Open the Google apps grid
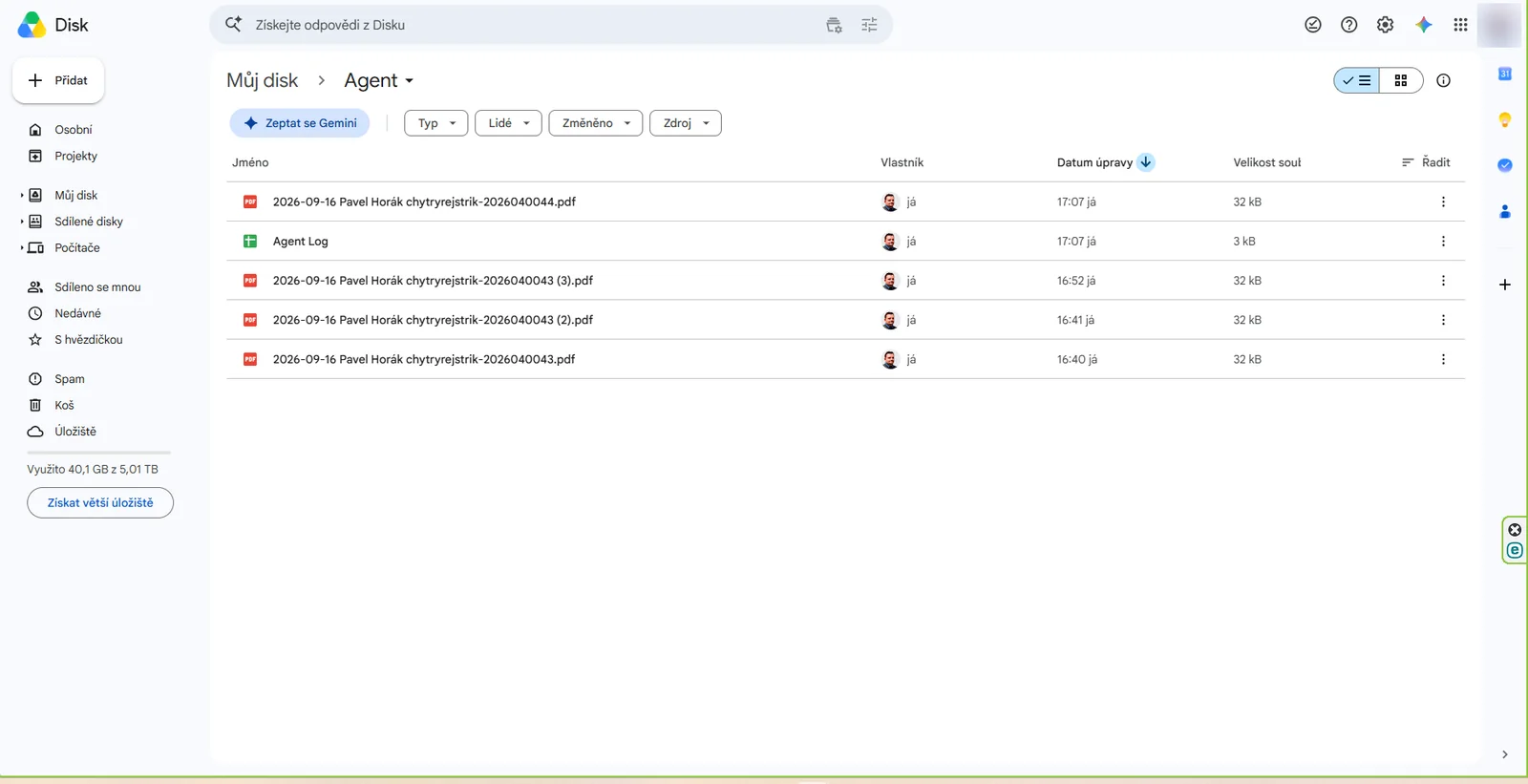The height and width of the screenshot is (784, 1528). [1460, 25]
